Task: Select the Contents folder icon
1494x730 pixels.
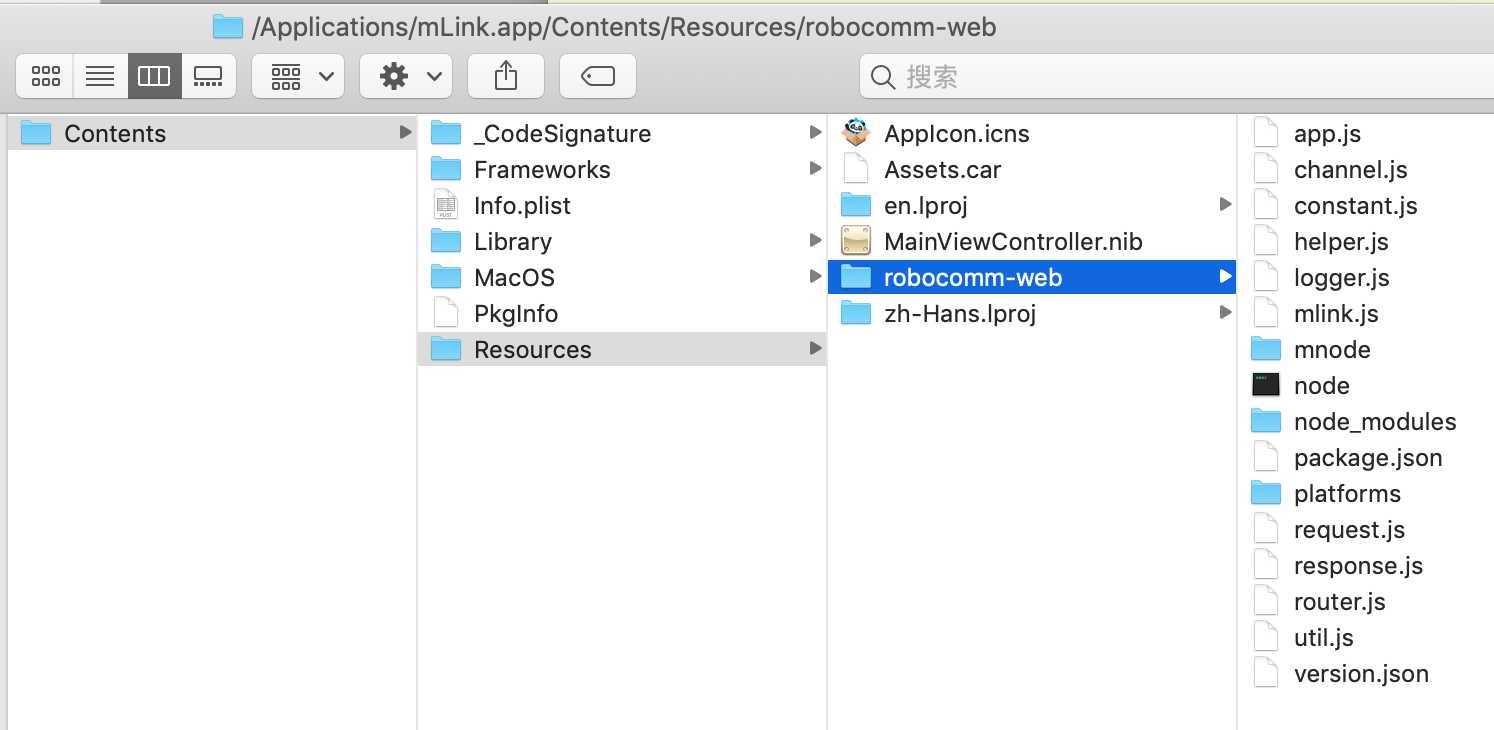Action: [x=36, y=133]
